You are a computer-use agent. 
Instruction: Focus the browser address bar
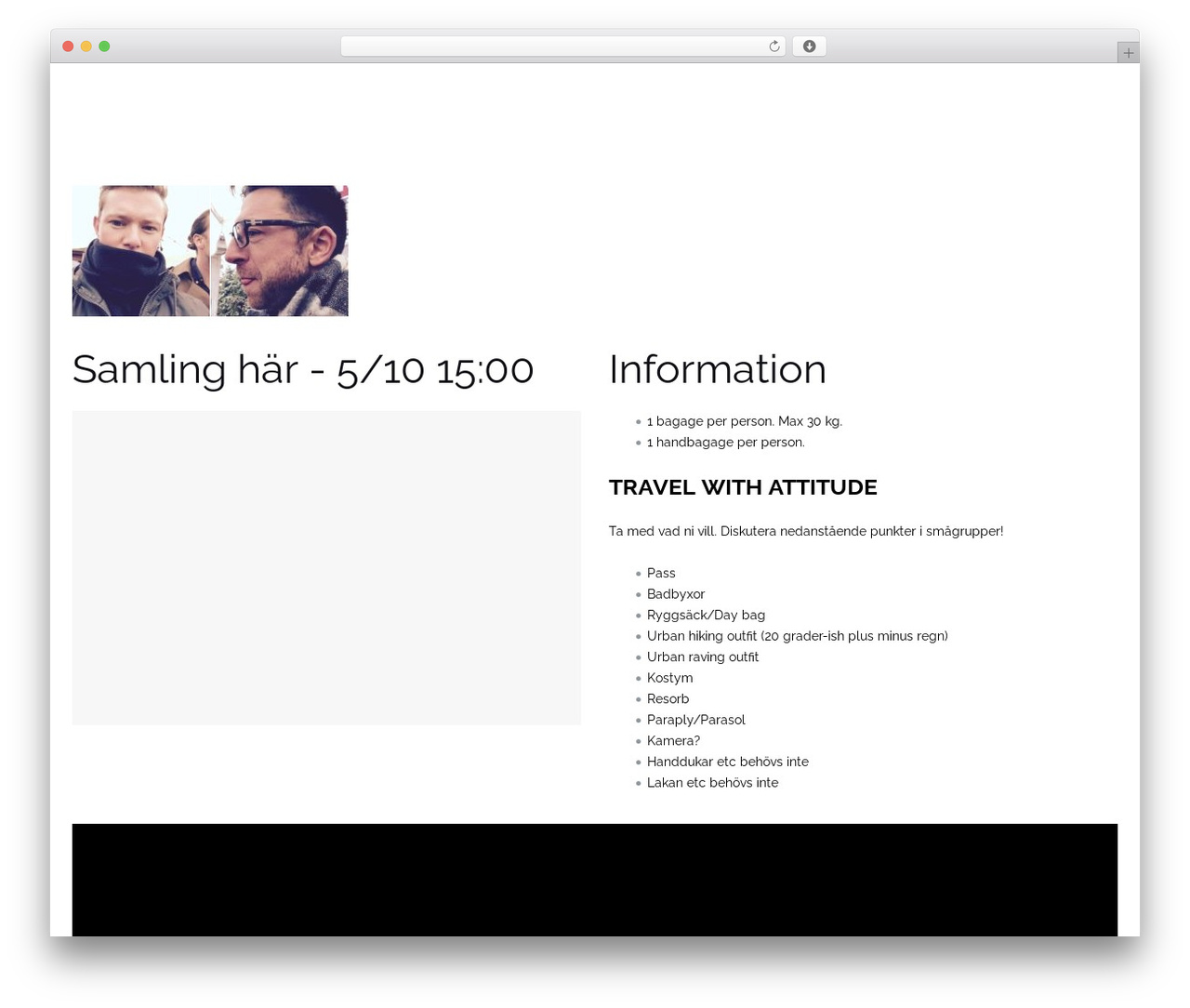coord(562,46)
